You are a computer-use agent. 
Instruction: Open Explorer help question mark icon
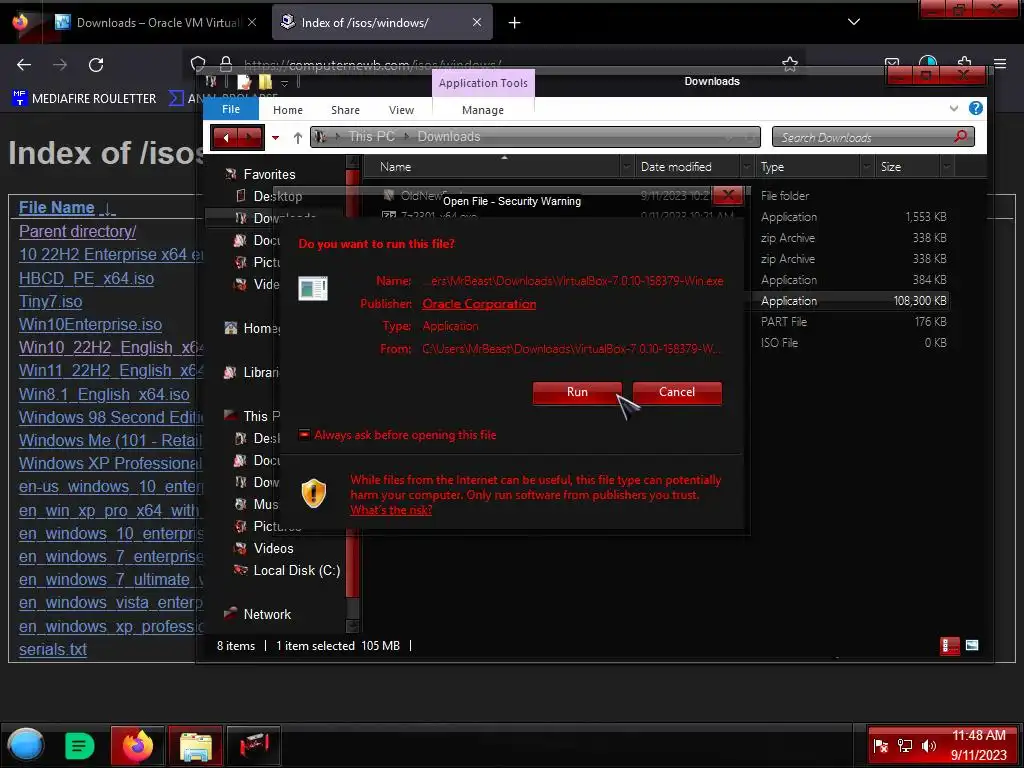pyautogui.click(x=976, y=108)
